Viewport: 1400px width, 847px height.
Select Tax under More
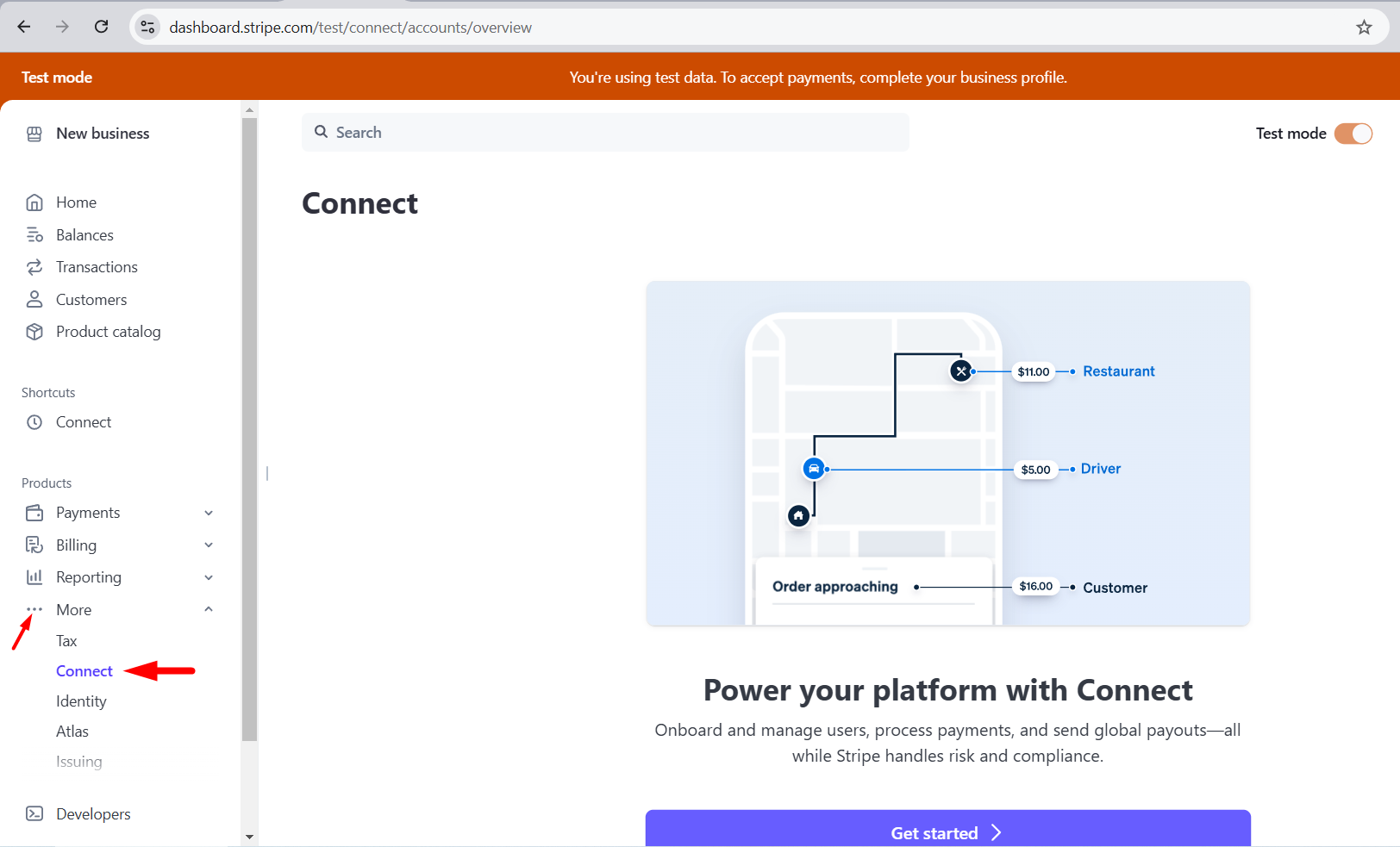point(66,641)
